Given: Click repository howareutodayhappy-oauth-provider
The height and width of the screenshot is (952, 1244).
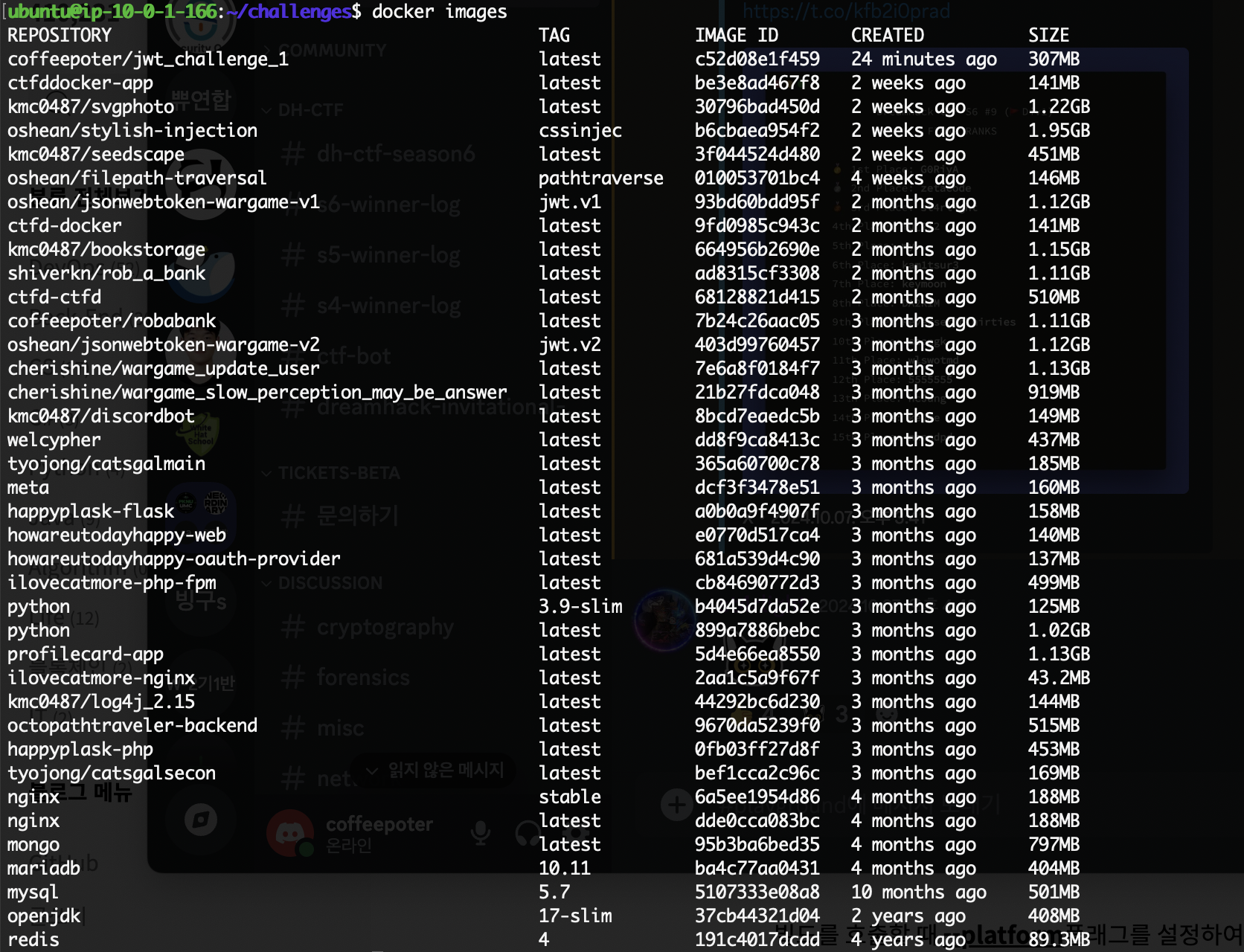Looking at the screenshot, I should pyautogui.click(x=174, y=559).
